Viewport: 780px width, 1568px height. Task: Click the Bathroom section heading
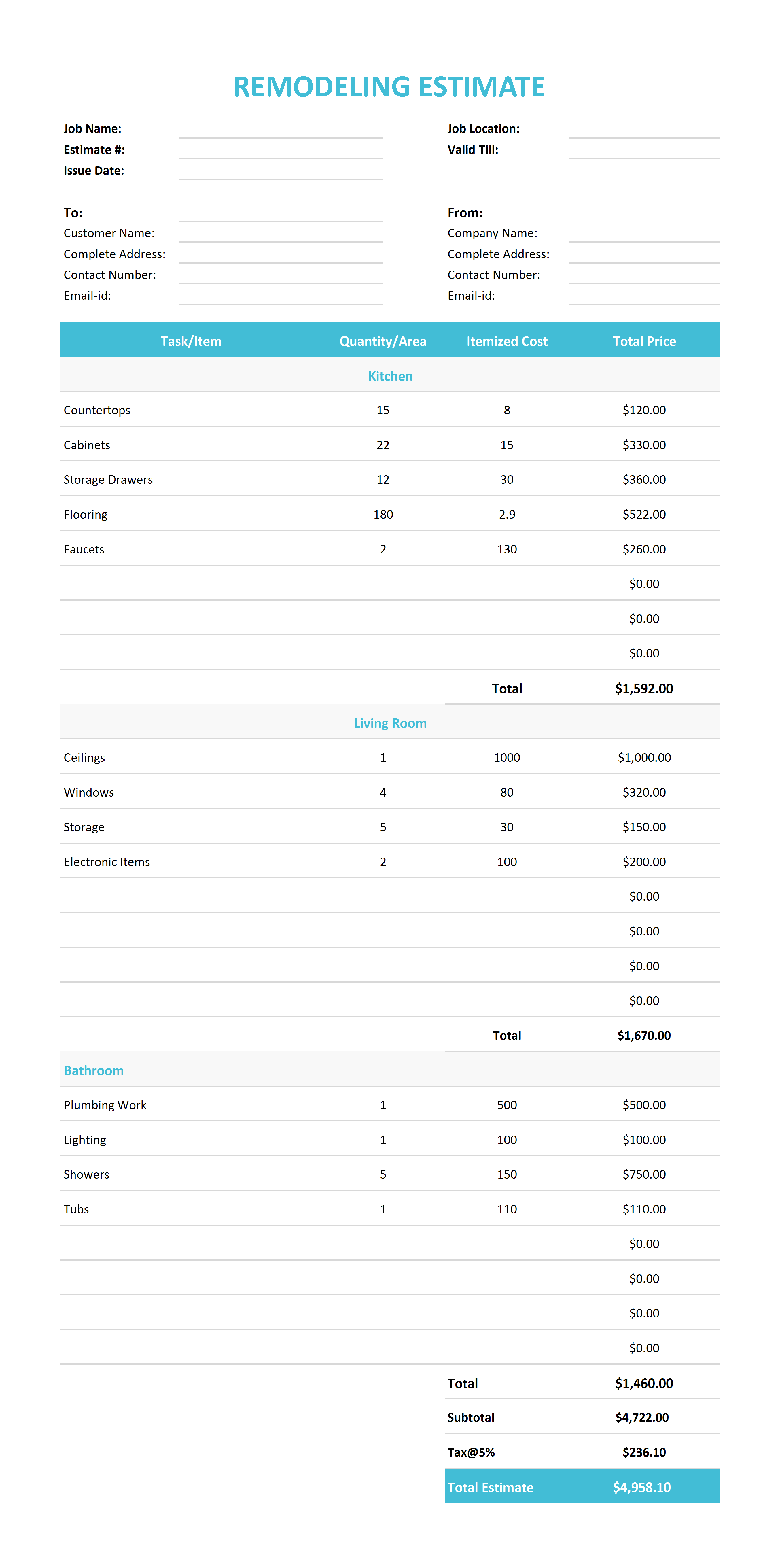[94, 1070]
